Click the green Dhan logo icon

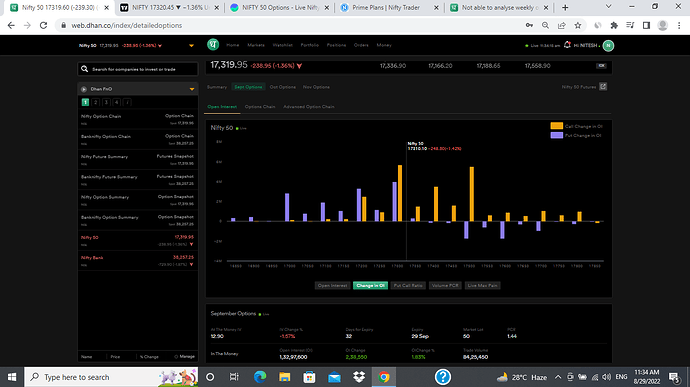213,45
